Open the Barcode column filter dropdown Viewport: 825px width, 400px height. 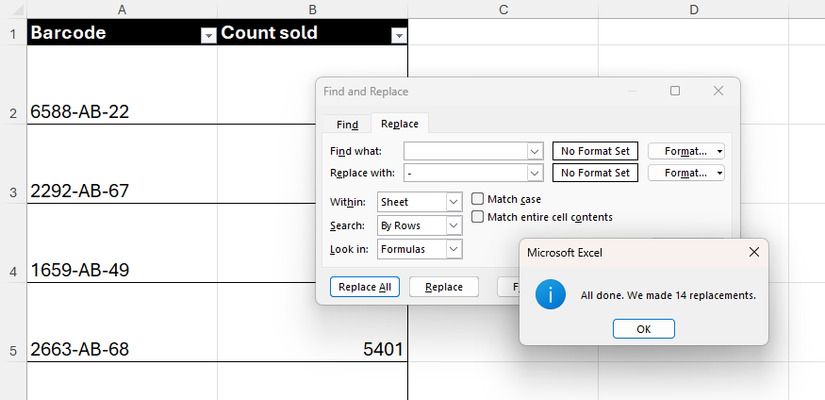pyautogui.click(x=209, y=36)
